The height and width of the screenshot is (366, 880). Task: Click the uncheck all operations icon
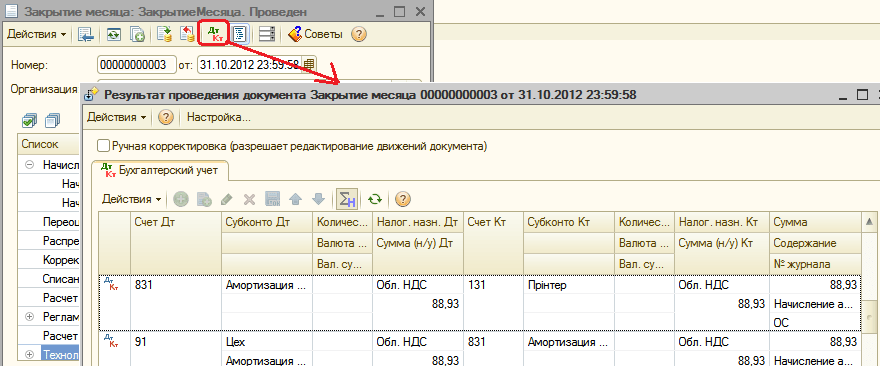53,120
